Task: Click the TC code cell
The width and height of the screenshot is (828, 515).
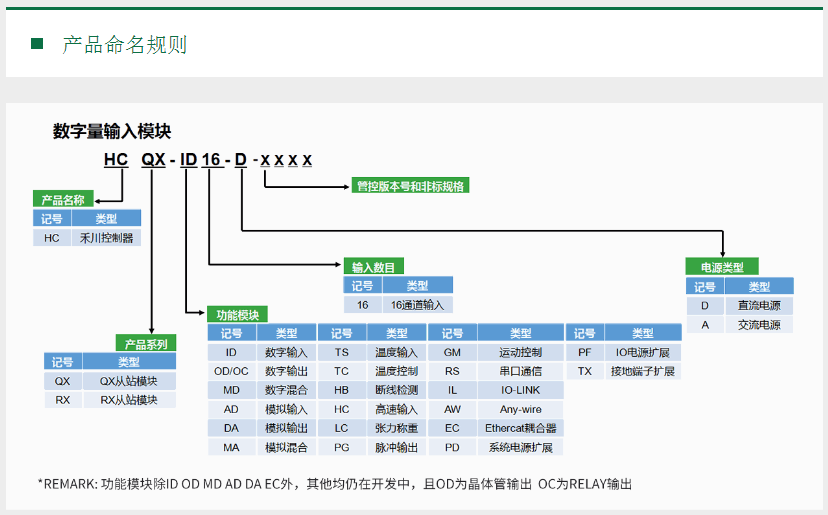Action: click(342, 371)
